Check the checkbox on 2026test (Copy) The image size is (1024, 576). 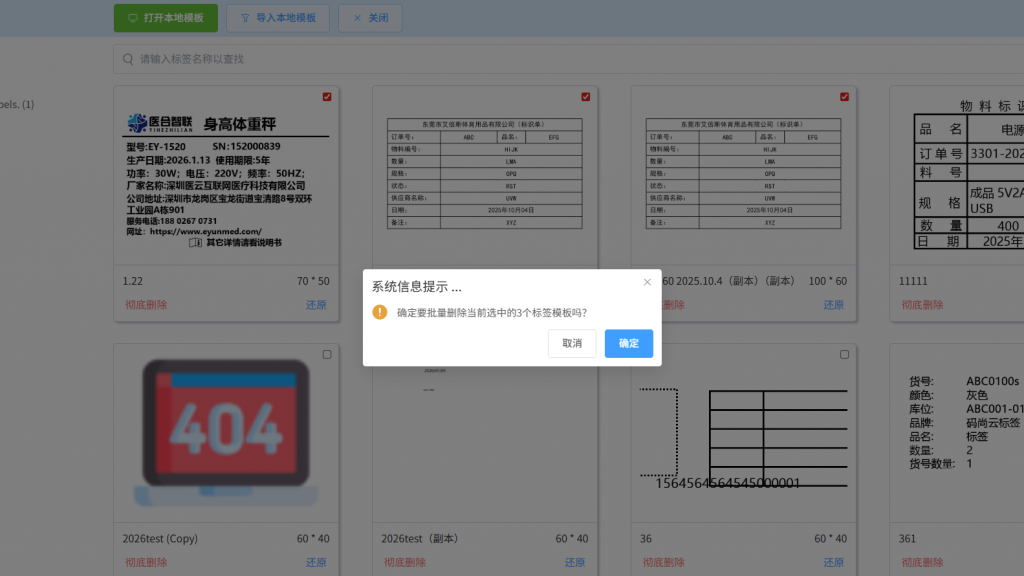pos(327,355)
